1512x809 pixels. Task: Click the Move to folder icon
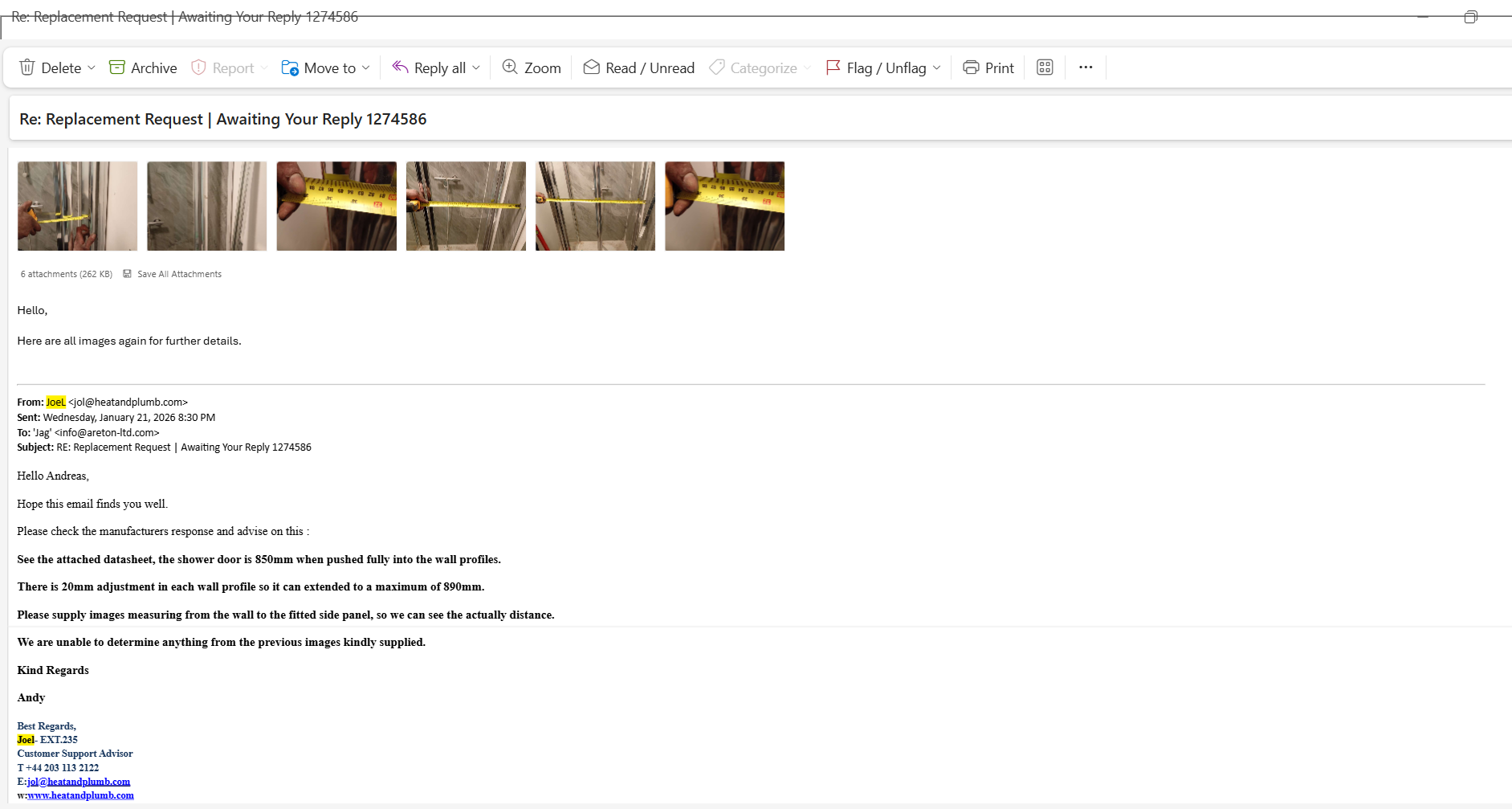point(290,67)
